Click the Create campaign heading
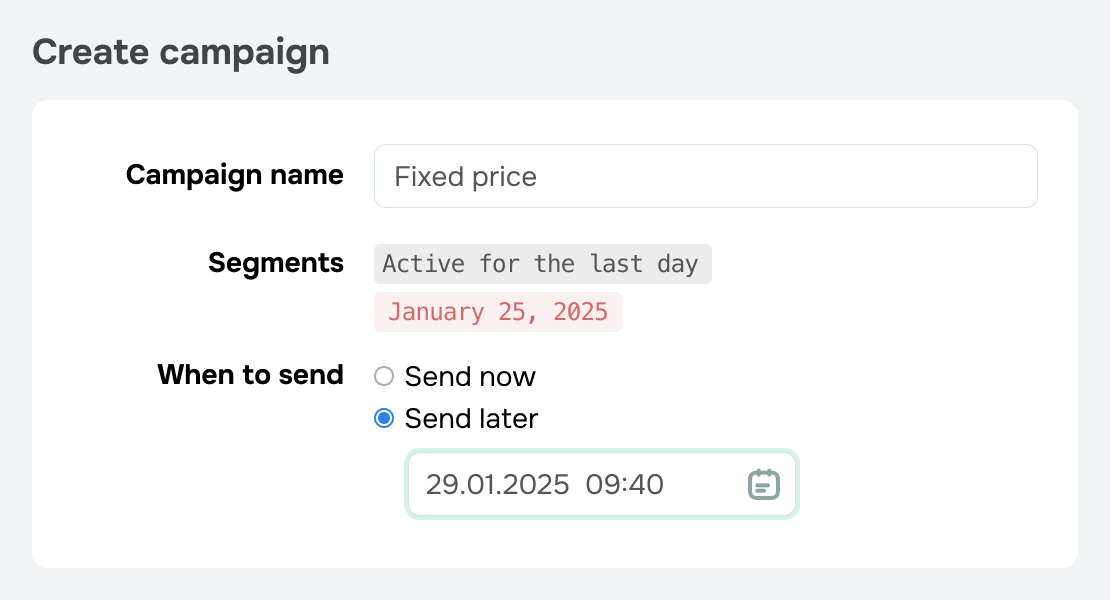The image size is (1110, 600). [181, 53]
